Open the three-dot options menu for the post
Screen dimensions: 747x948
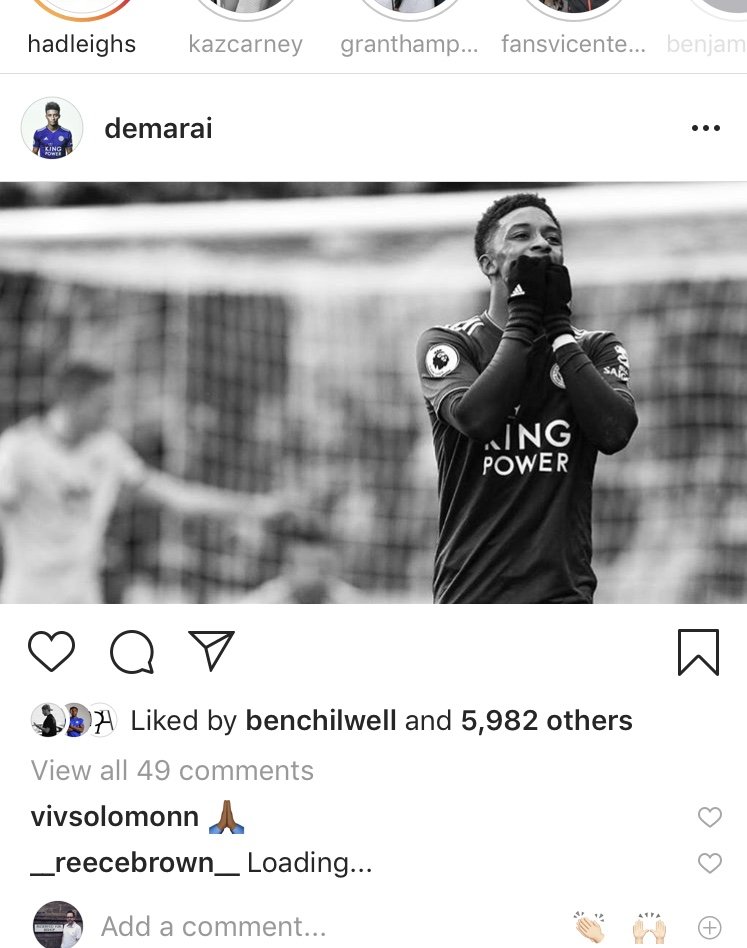[705, 128]
